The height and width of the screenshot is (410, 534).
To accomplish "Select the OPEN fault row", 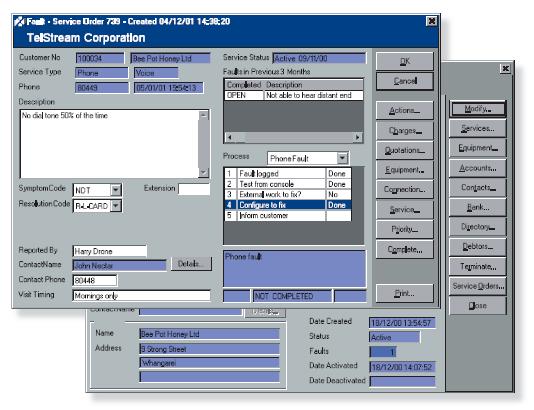I will click(x=294, y=95).
